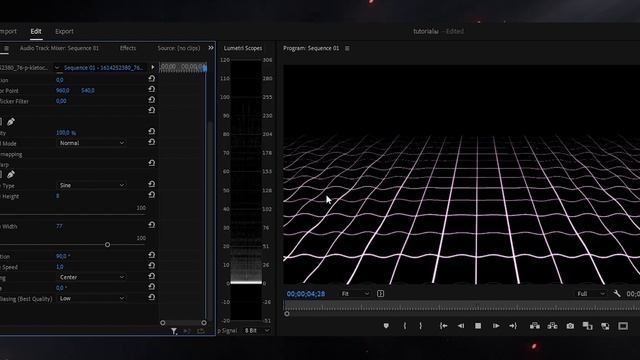
Task: Reset the Wave Speed parameter
Action: 151,266
